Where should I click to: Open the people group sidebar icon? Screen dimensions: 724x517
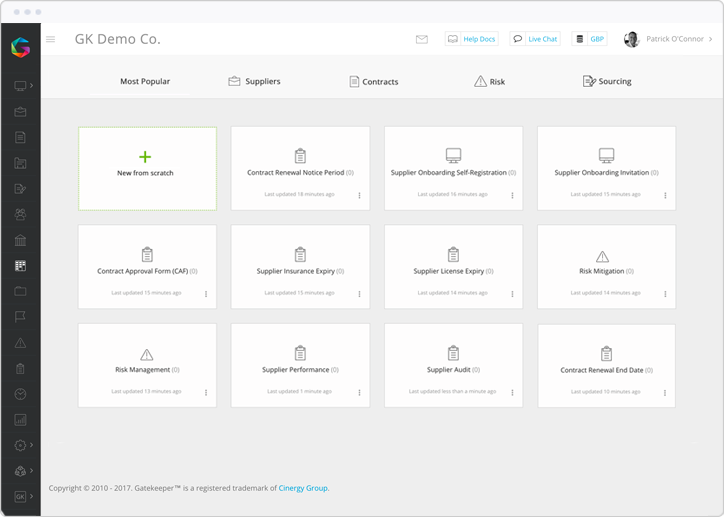click(20, 214)
